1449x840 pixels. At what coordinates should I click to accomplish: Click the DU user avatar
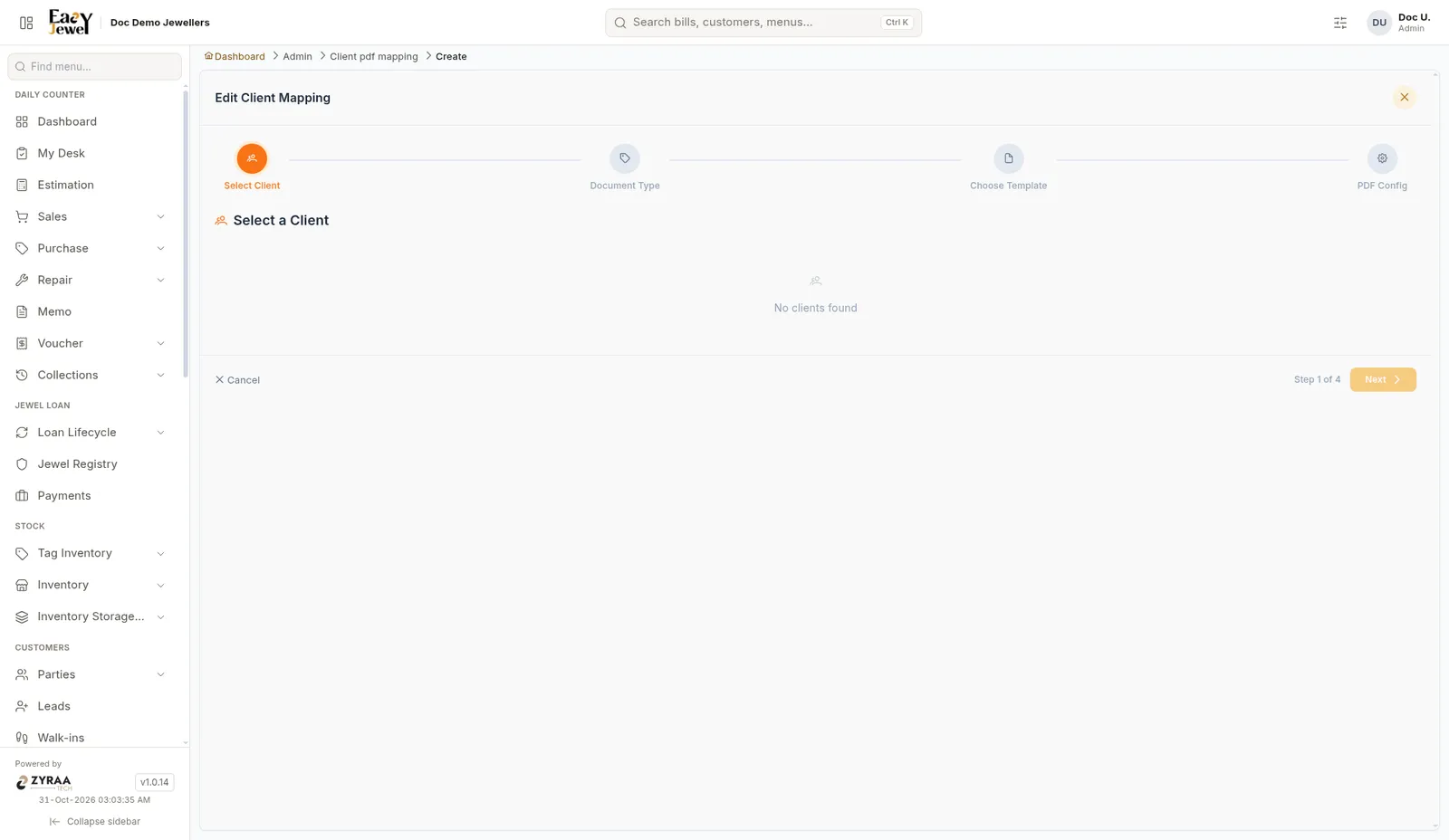(1379, 23)
